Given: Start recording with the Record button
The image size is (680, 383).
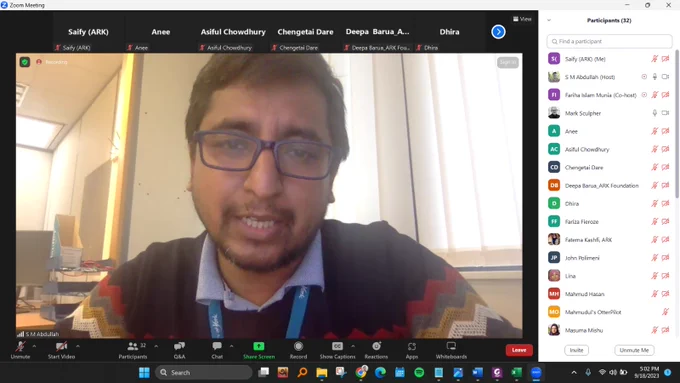Looking at the screenshot, I should (298, 350).
